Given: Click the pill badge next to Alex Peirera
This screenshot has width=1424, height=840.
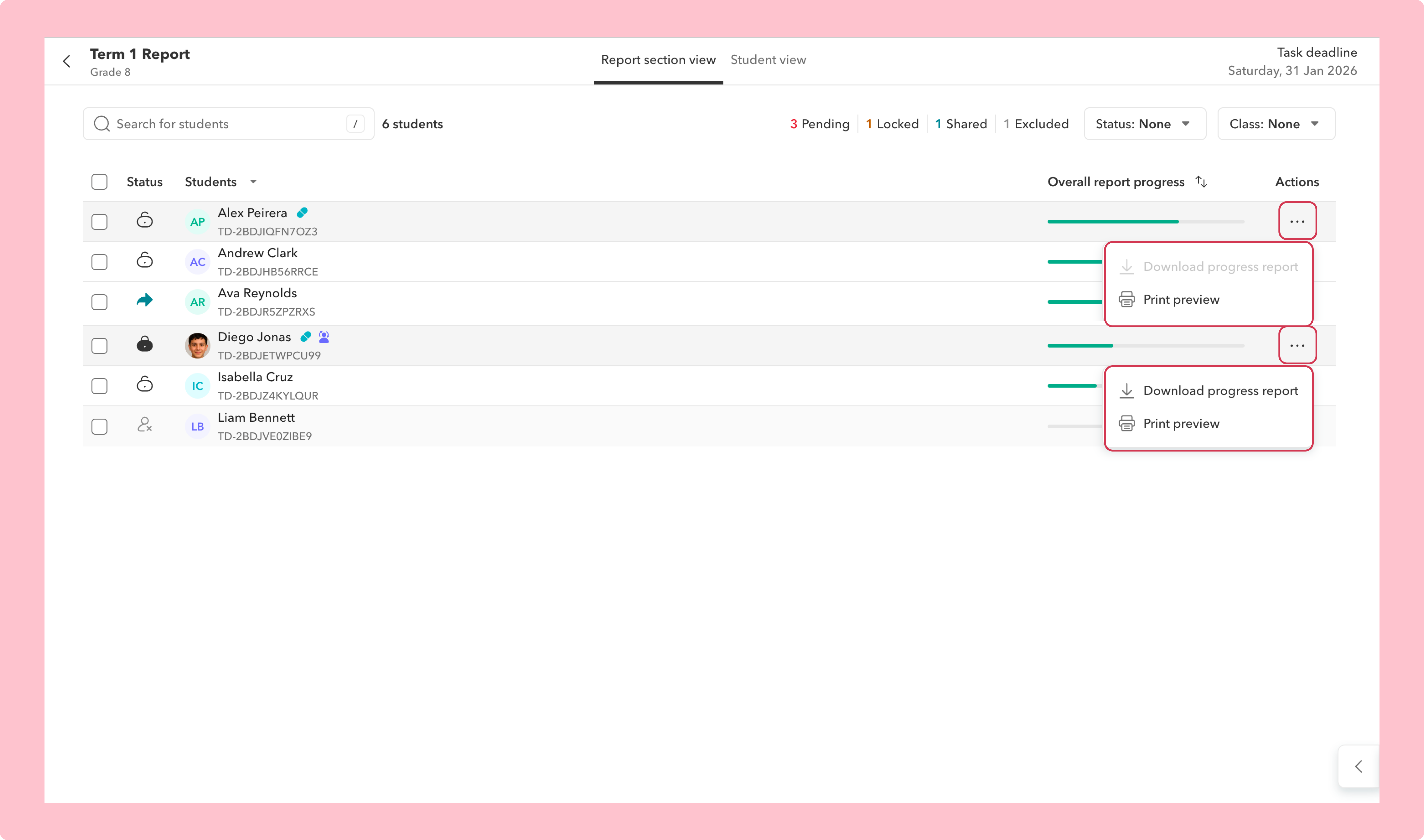Looking at the screenshot, I should click(x=302, y=213).
